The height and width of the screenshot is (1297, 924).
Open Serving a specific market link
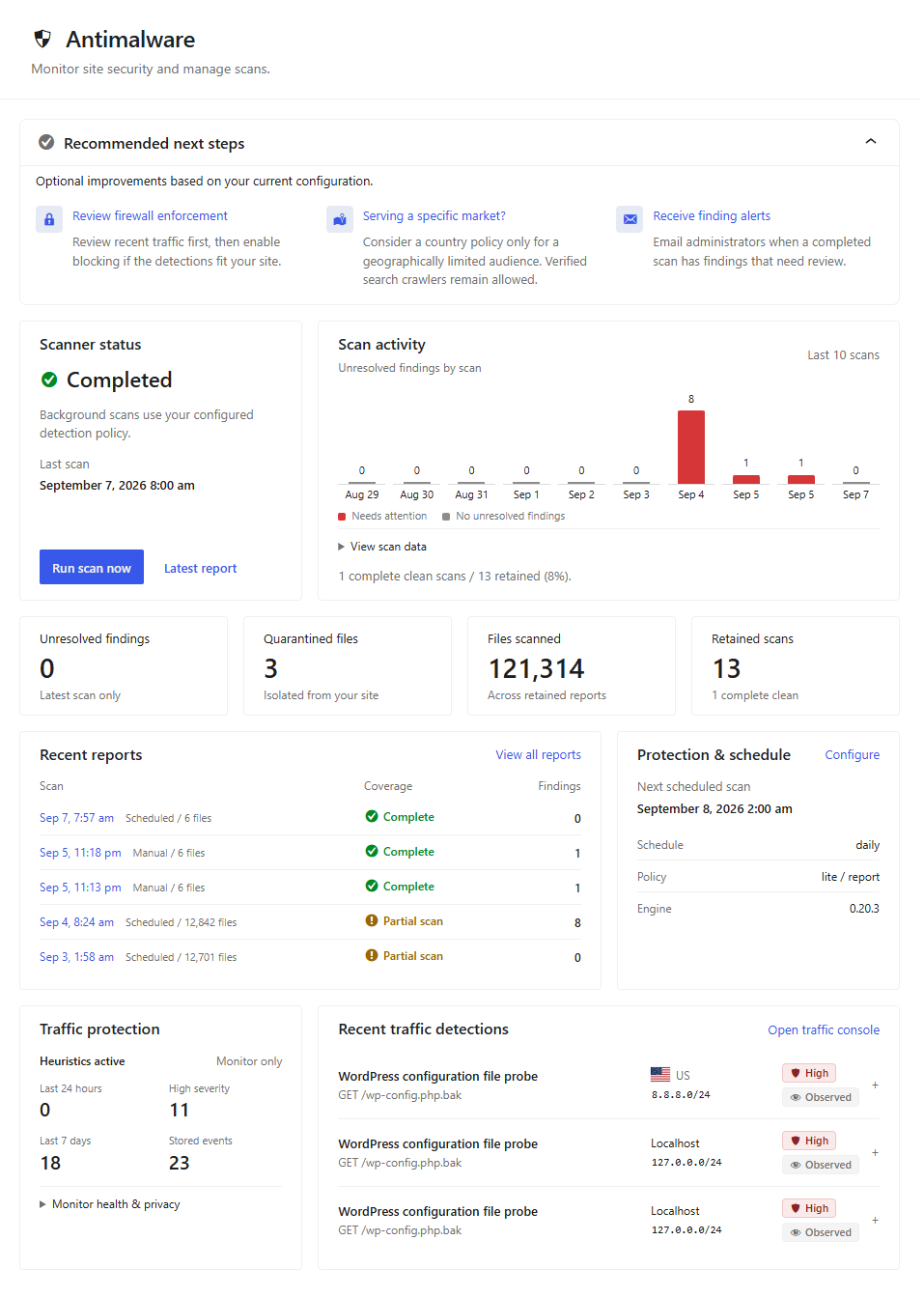click(x=434, y=216)
